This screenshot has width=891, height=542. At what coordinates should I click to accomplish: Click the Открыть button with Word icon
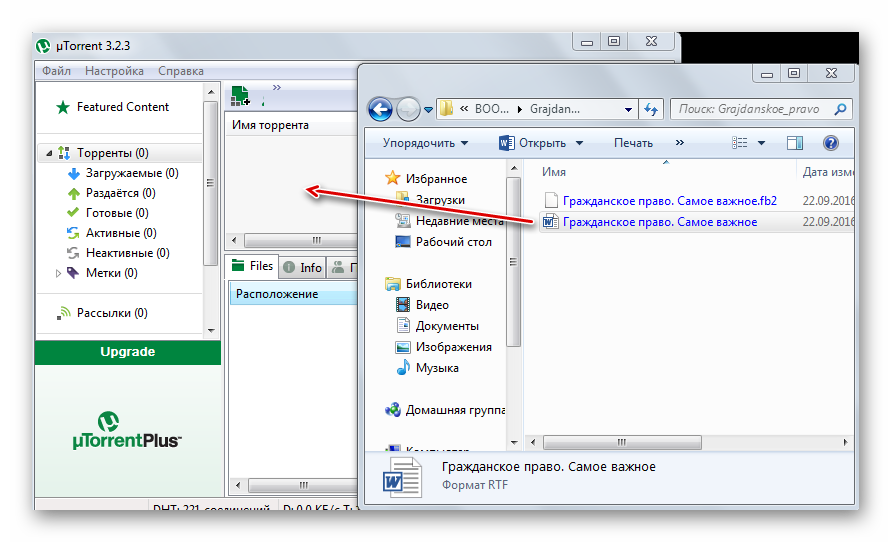[x=532, y=143]
